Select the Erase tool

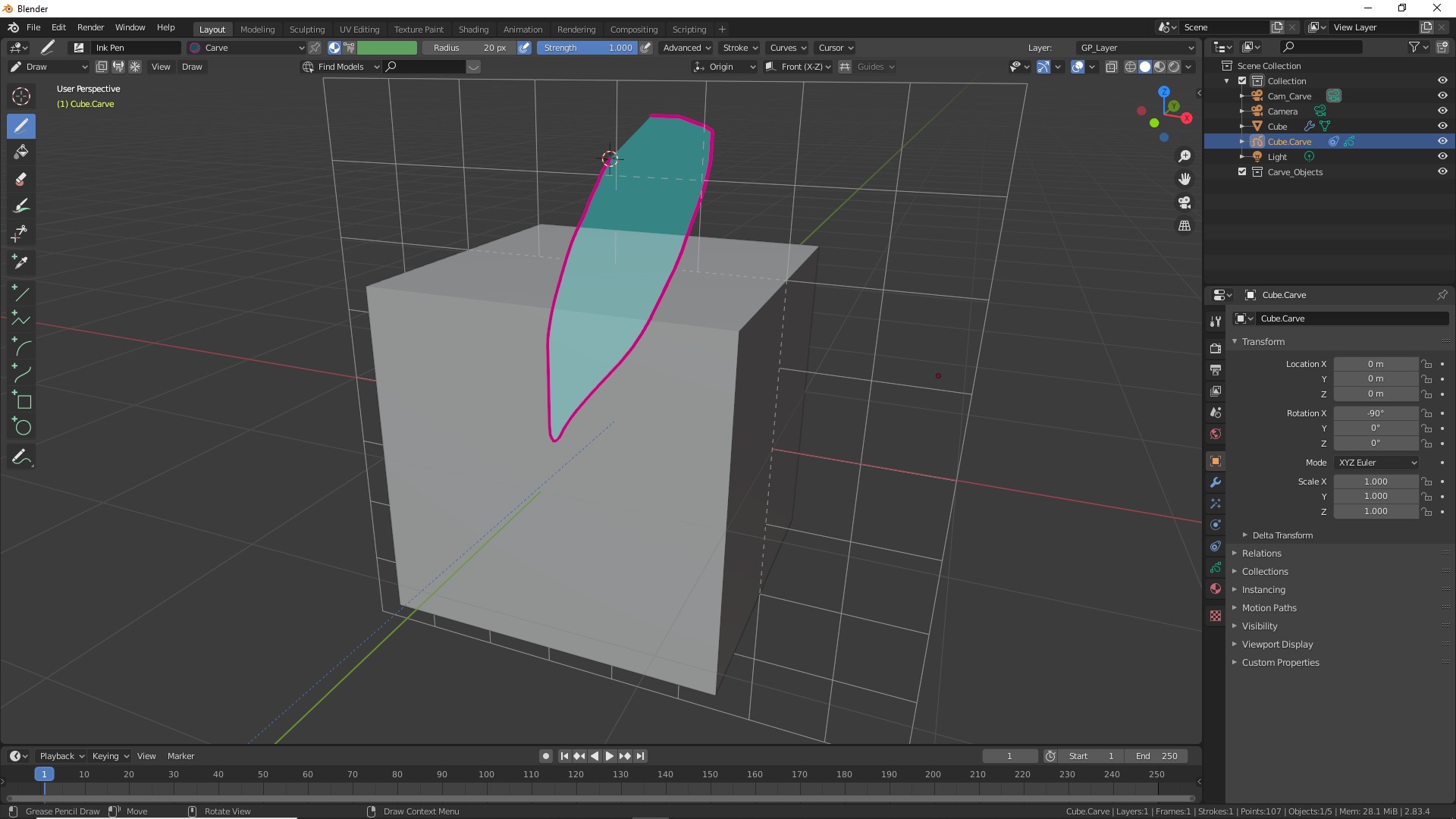coord(21,179)
